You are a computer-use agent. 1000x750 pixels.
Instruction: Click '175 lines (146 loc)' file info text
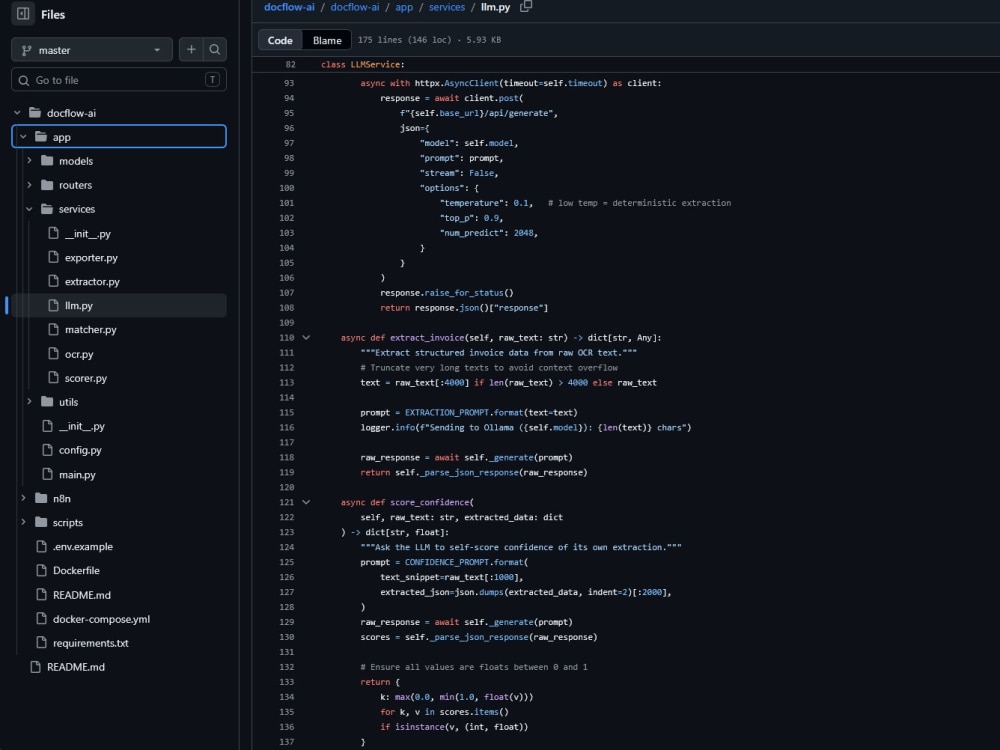404,40
